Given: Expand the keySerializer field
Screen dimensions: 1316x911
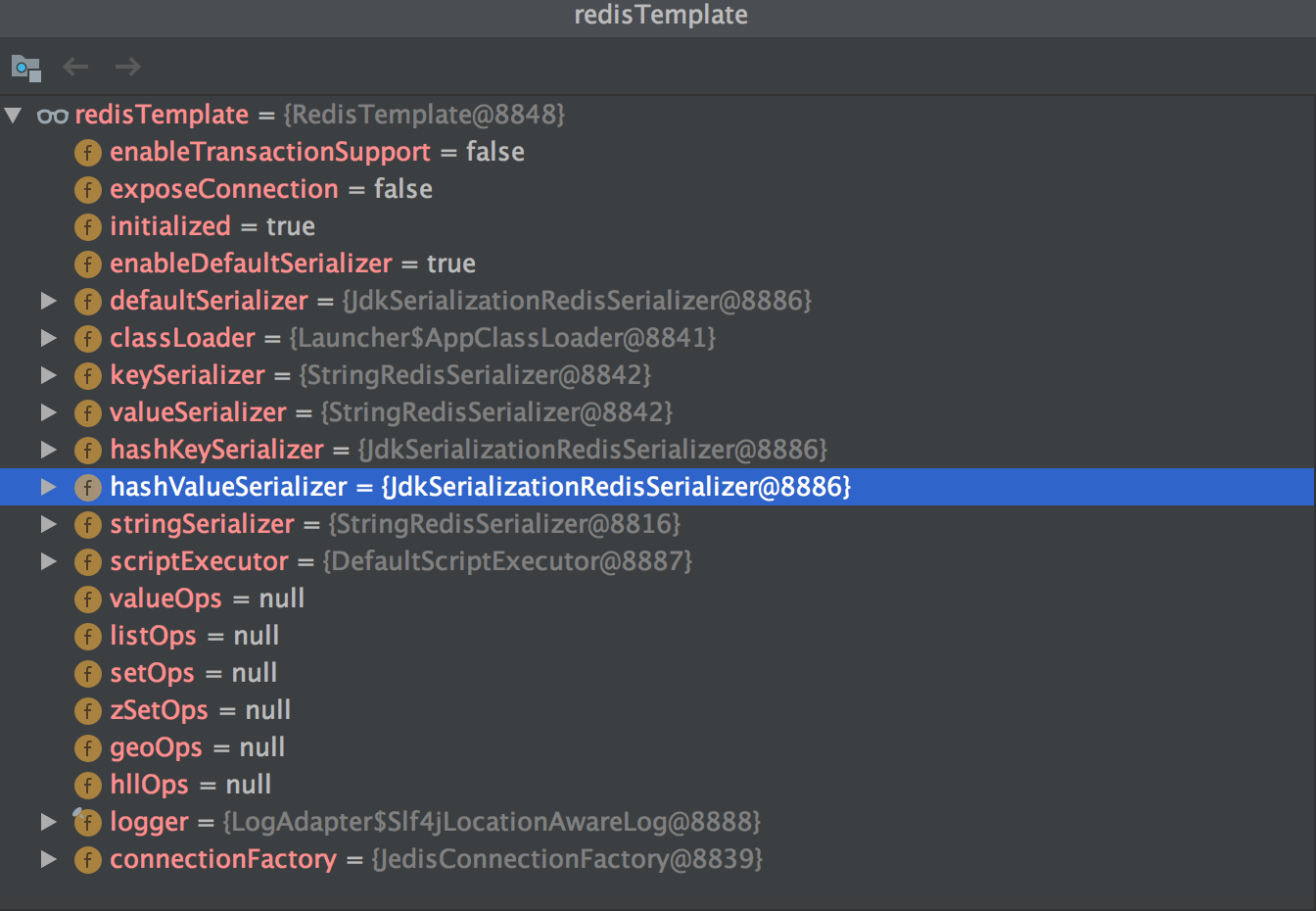Looking at the screenshot, I should coord(48,375).
